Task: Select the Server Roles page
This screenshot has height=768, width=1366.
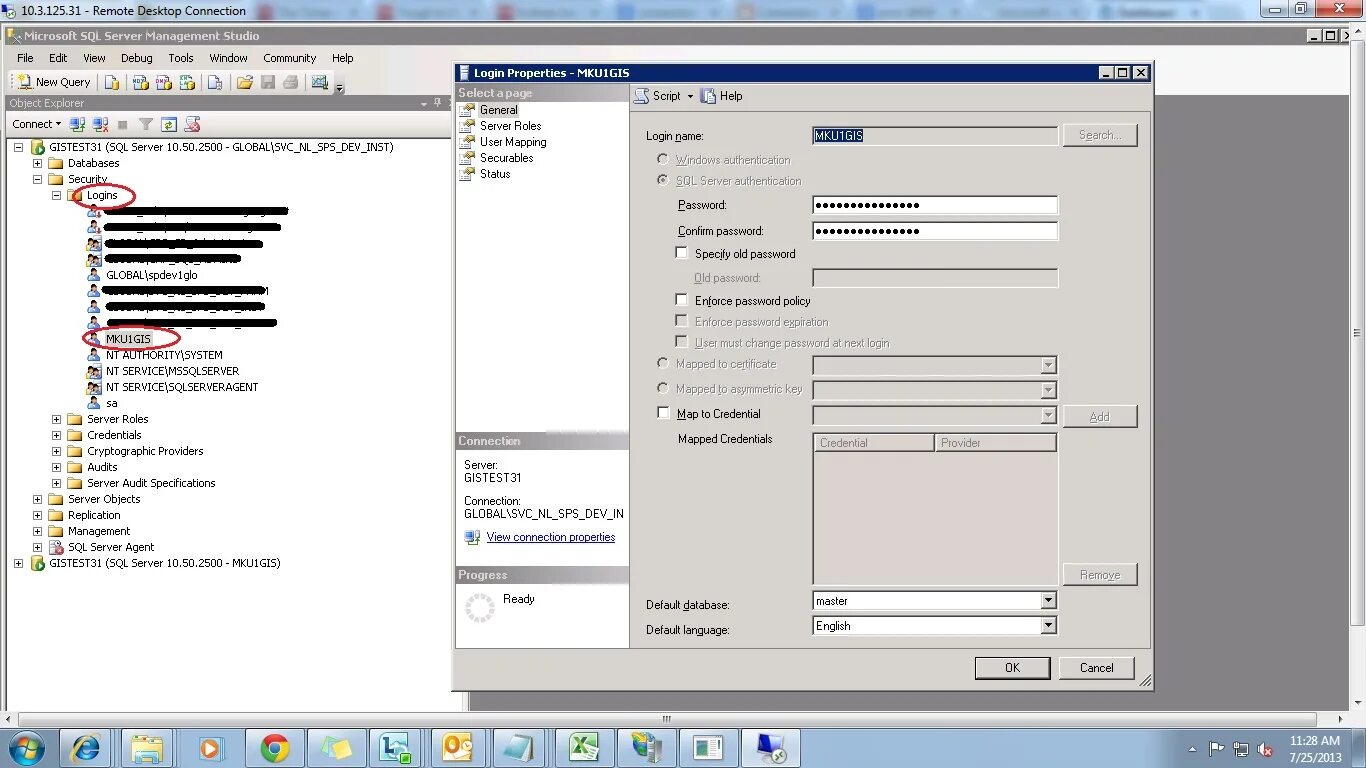Action: pyautogui.click(x=510, y=126)
